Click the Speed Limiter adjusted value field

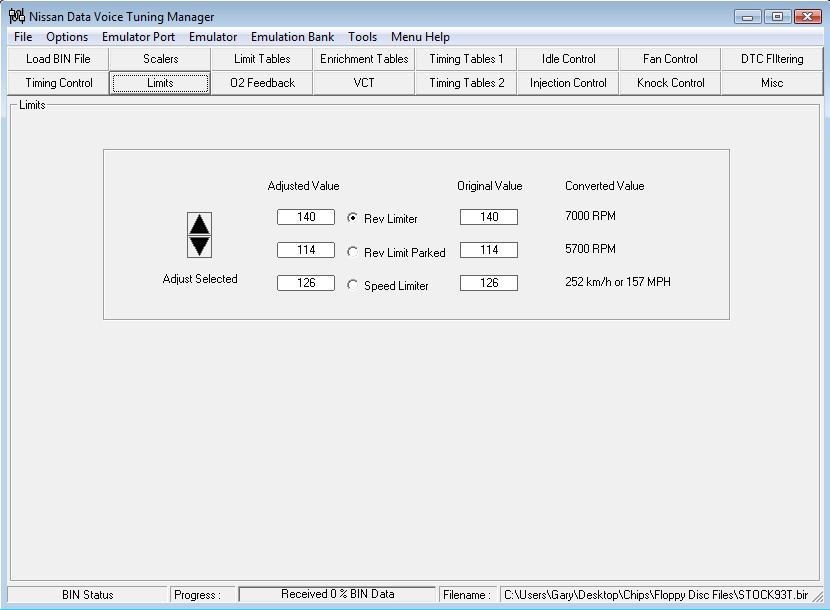305,283
